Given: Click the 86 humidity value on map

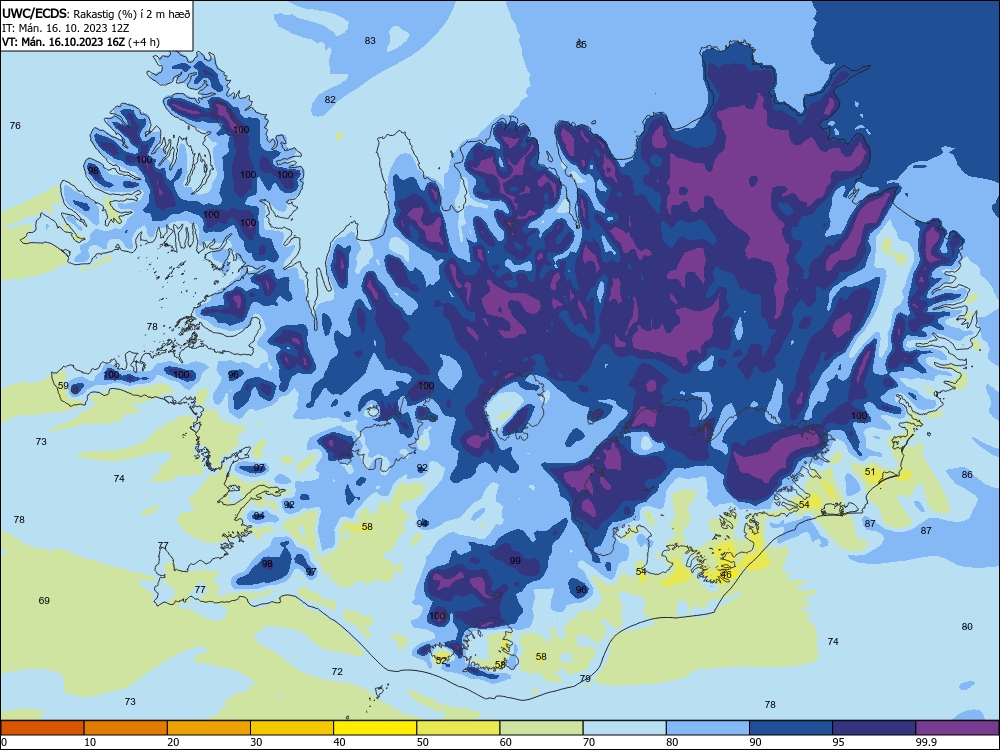Looking at the screenshot, I should [967, 474].
